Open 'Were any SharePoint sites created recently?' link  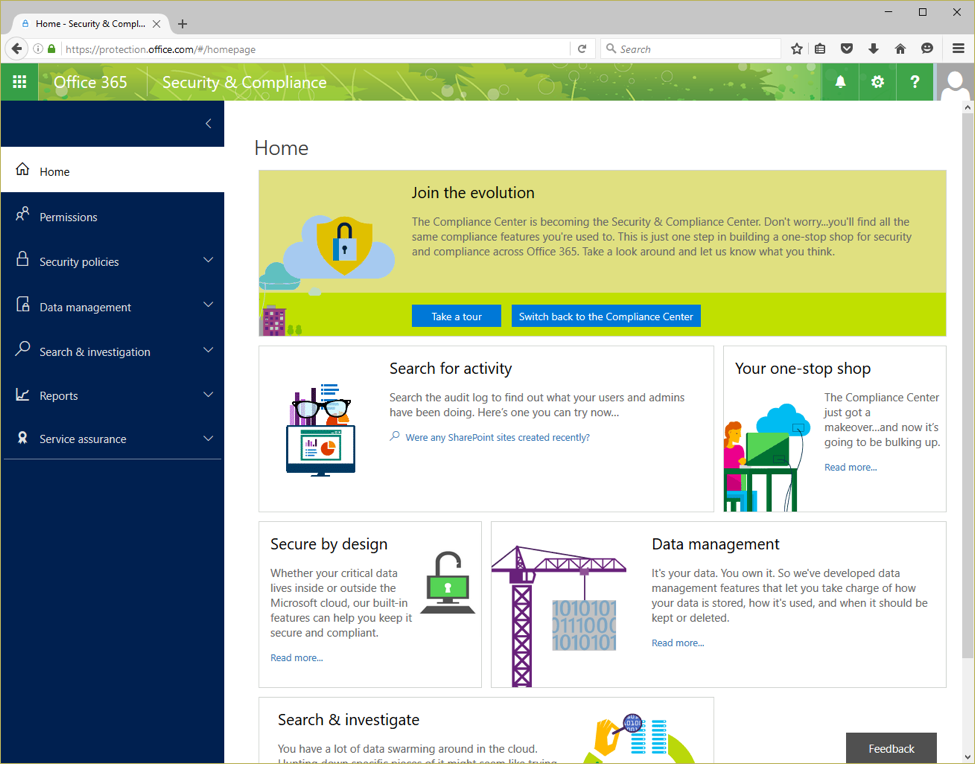click(497, 438)
